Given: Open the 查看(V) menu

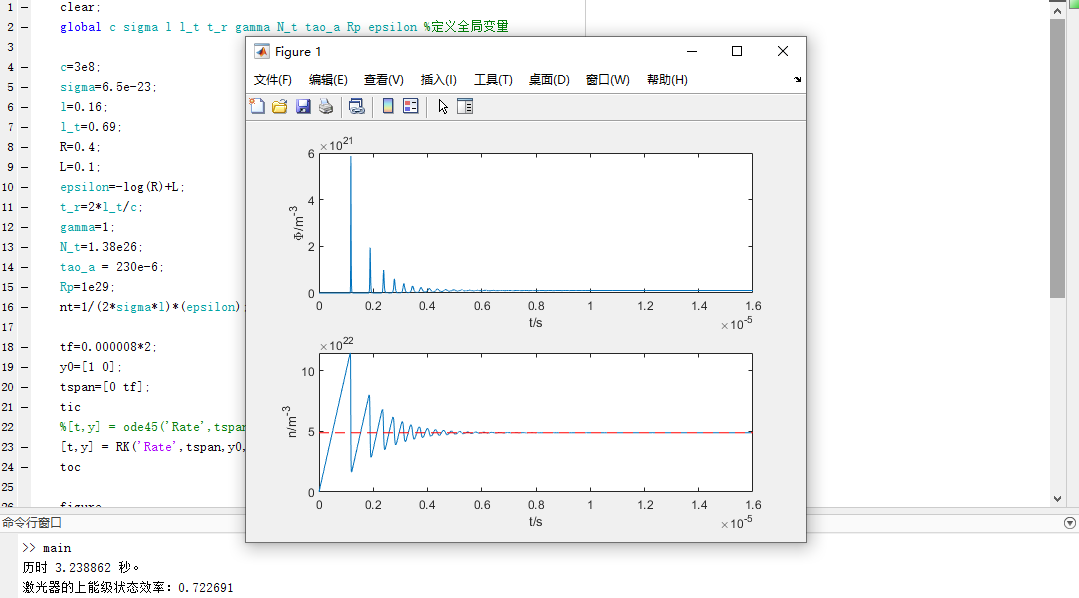Looking at the screenshot, I should [383, 80].
